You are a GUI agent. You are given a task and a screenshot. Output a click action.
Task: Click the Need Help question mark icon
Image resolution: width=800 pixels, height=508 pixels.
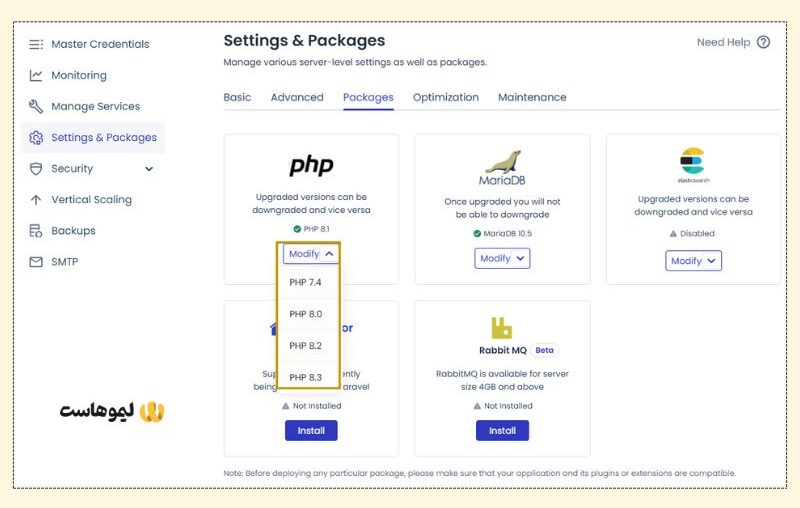click(763, 42)
